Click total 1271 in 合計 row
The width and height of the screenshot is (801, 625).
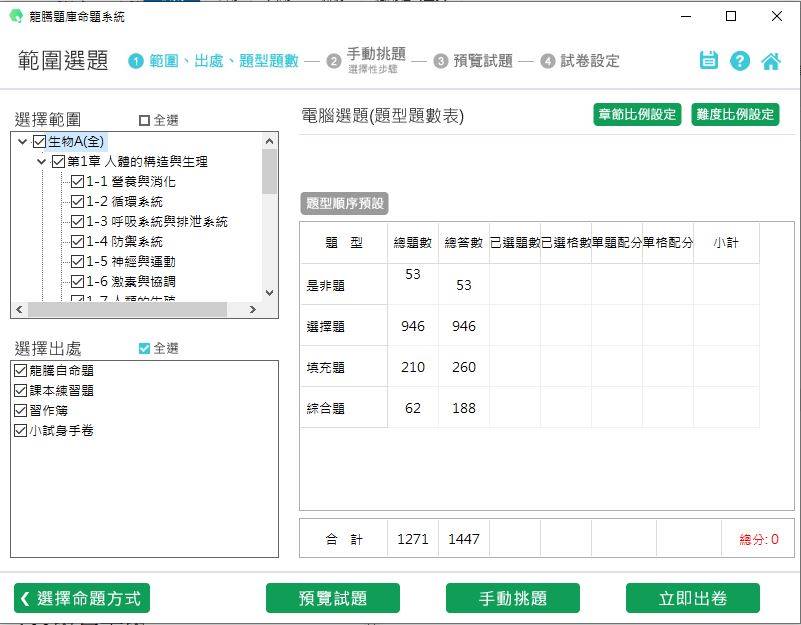(x=413, y=539)
